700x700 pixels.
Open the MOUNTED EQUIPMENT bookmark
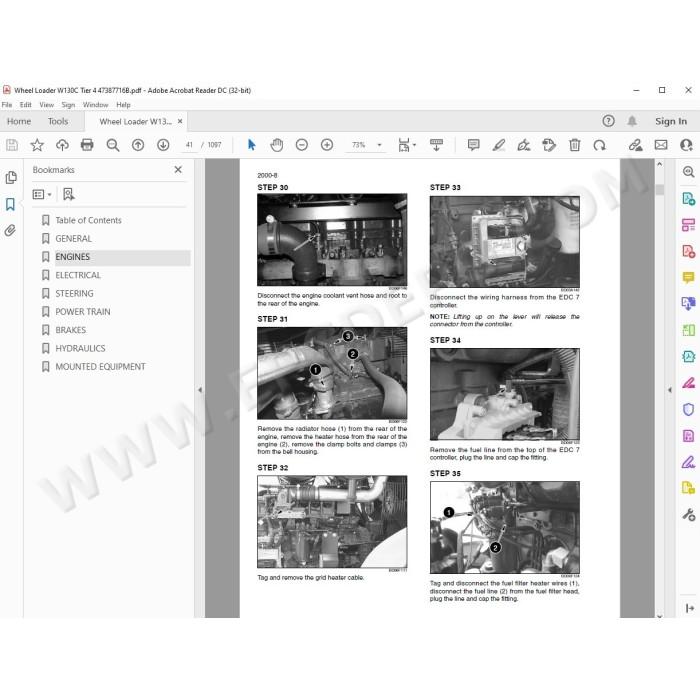(x=100, y=367)
